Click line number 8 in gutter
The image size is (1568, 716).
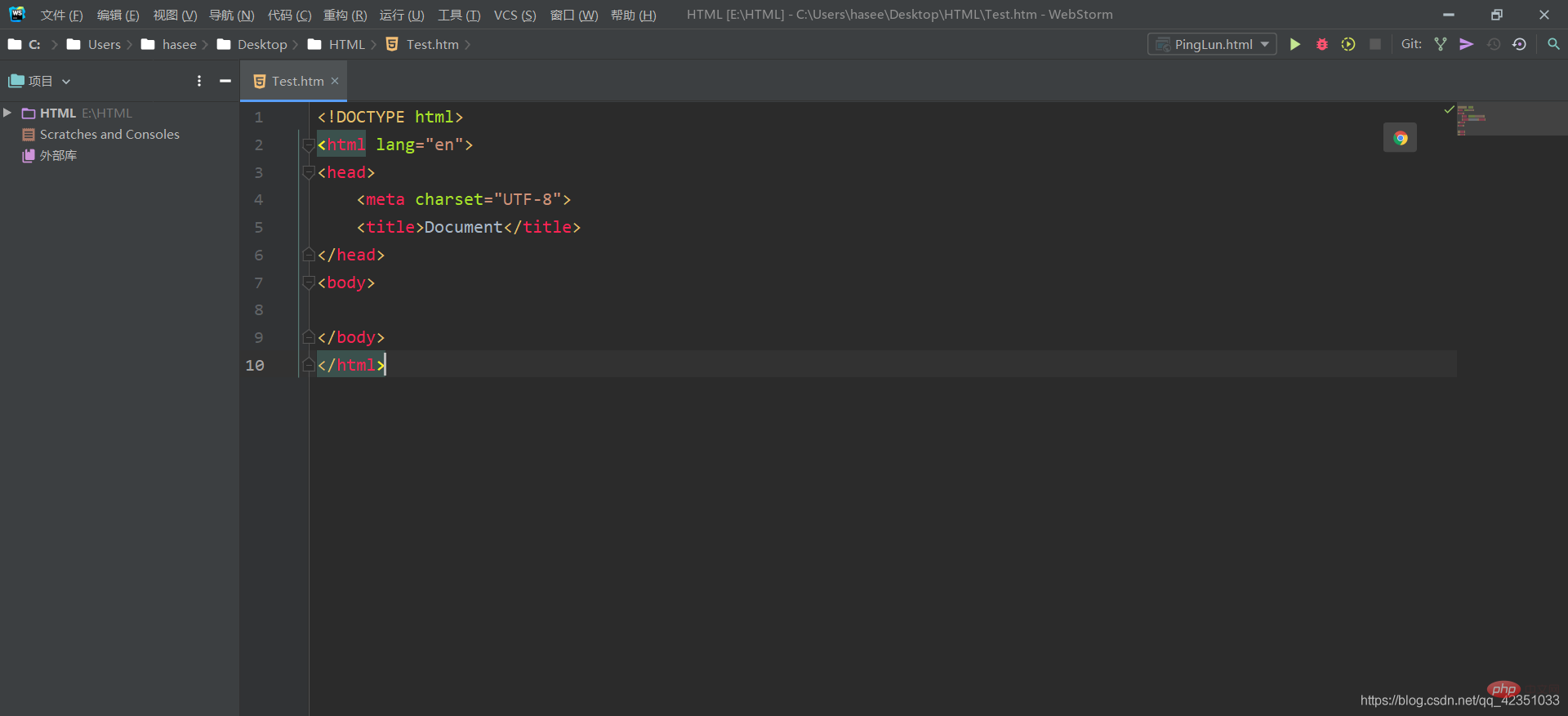point(258,310)
